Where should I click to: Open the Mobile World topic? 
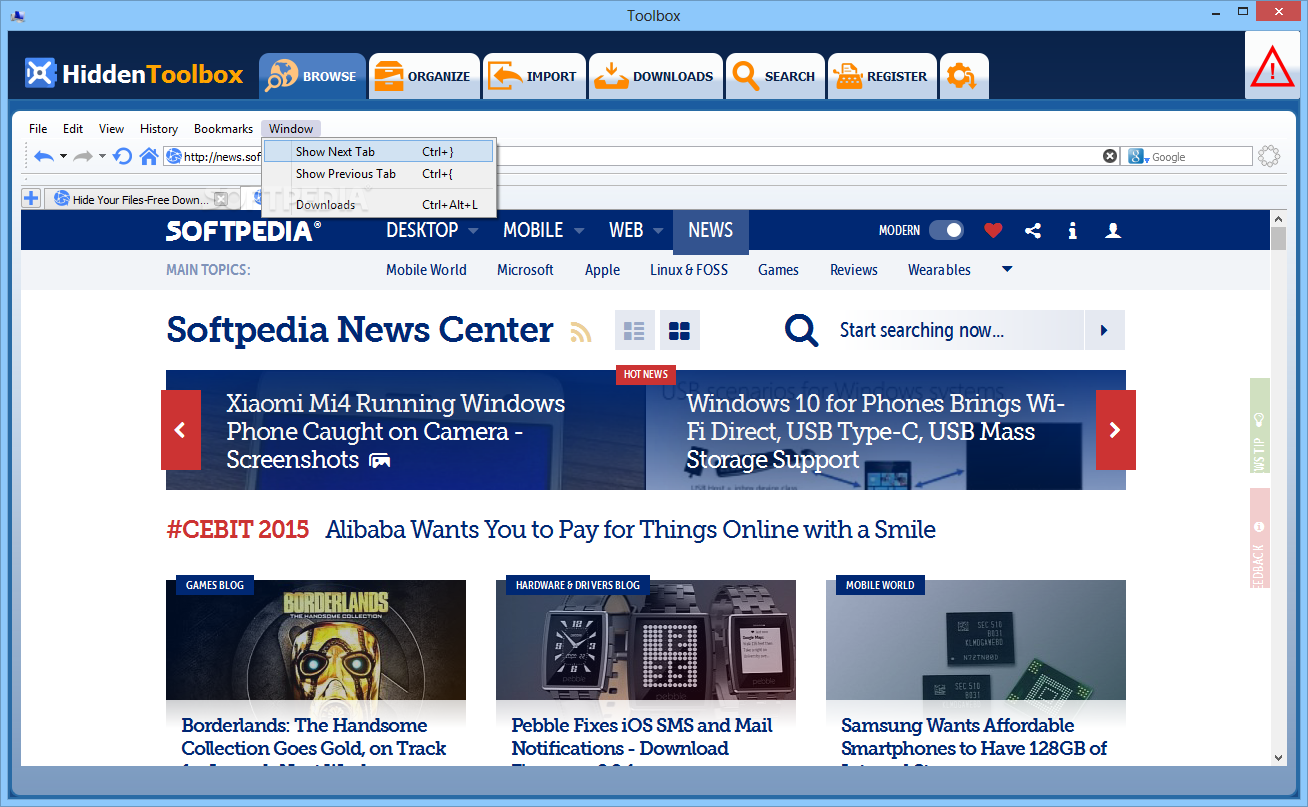point(426,270)
